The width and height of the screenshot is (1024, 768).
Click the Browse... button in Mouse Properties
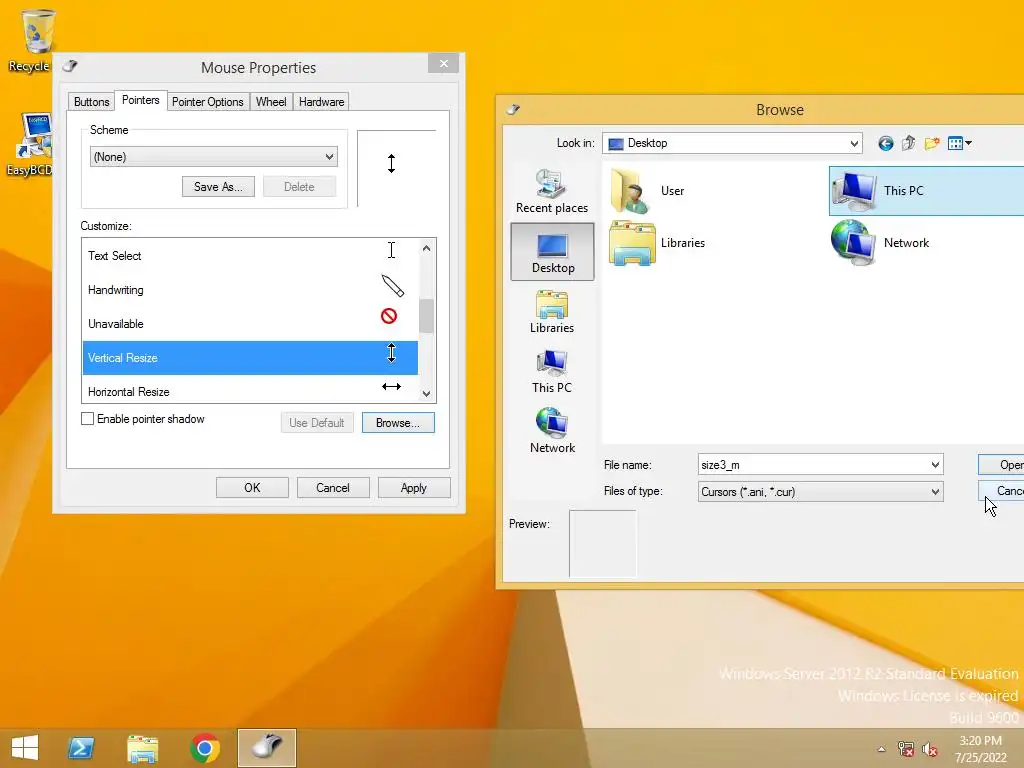click(x=398, y=423)
